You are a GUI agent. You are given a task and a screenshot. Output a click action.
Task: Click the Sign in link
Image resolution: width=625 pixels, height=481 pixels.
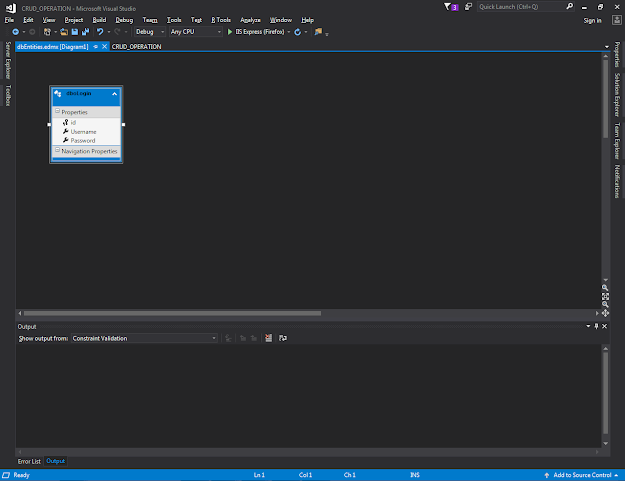[x=592, y=20]
